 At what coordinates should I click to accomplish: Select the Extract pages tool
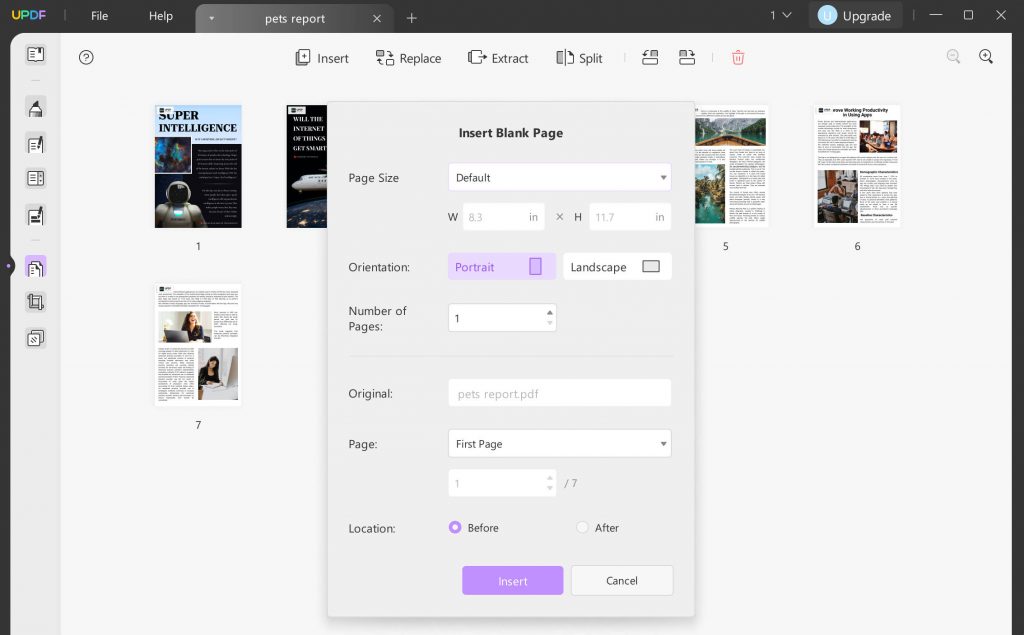[x=498, y=58]
